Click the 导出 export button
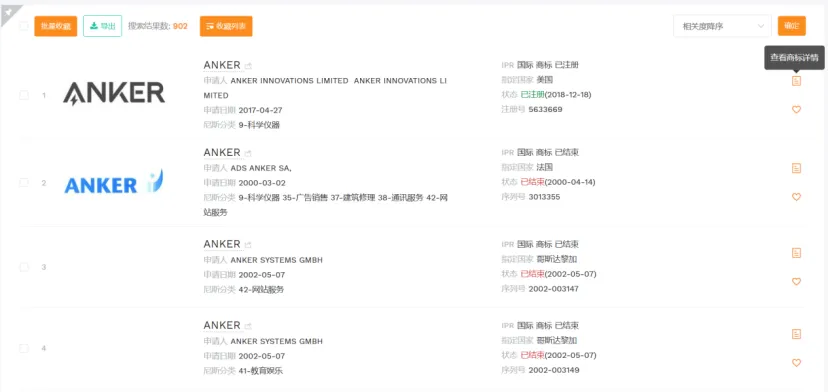The image size is (828, 392). (102, 26)
